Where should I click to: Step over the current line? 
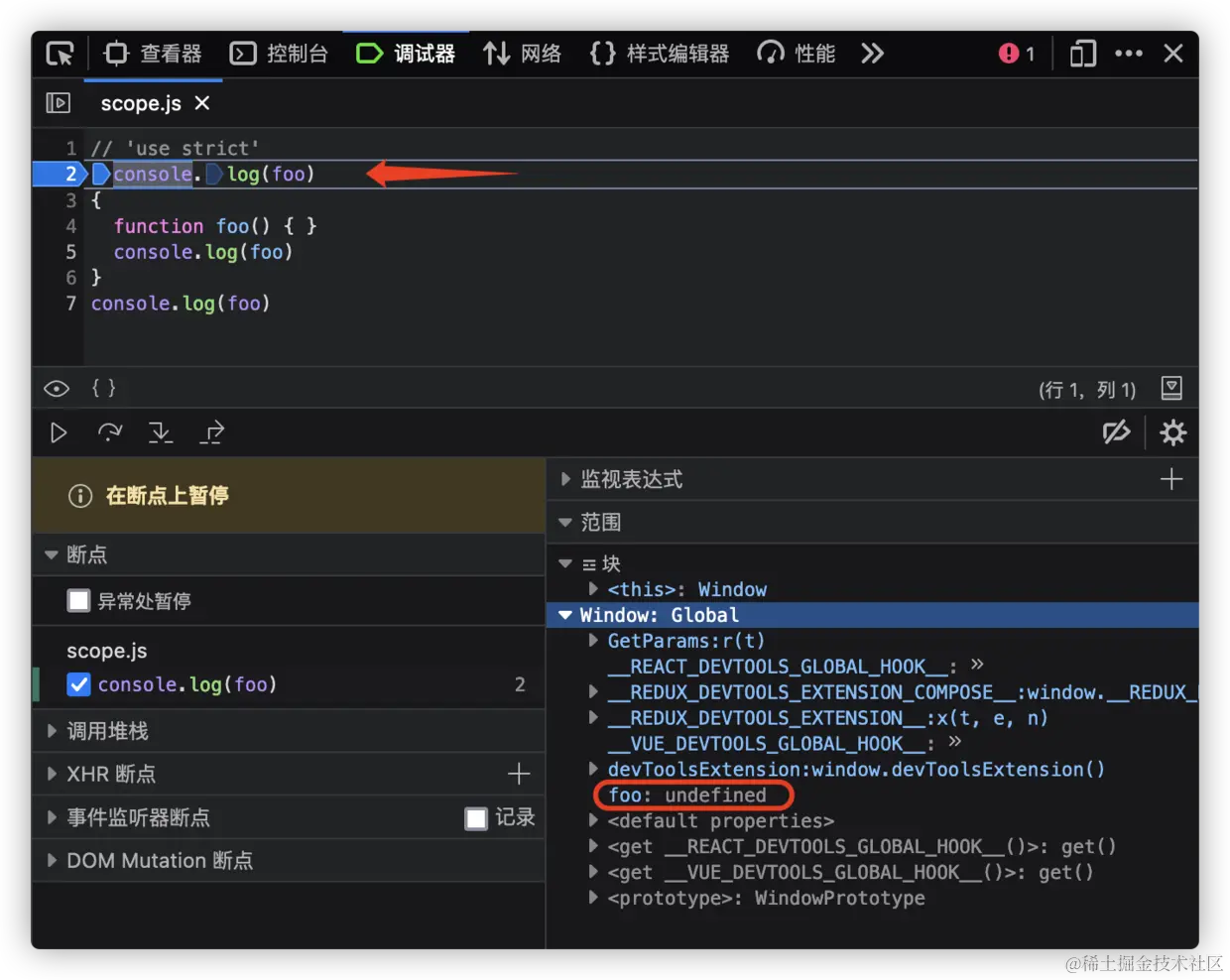click(x=109, y=432)
